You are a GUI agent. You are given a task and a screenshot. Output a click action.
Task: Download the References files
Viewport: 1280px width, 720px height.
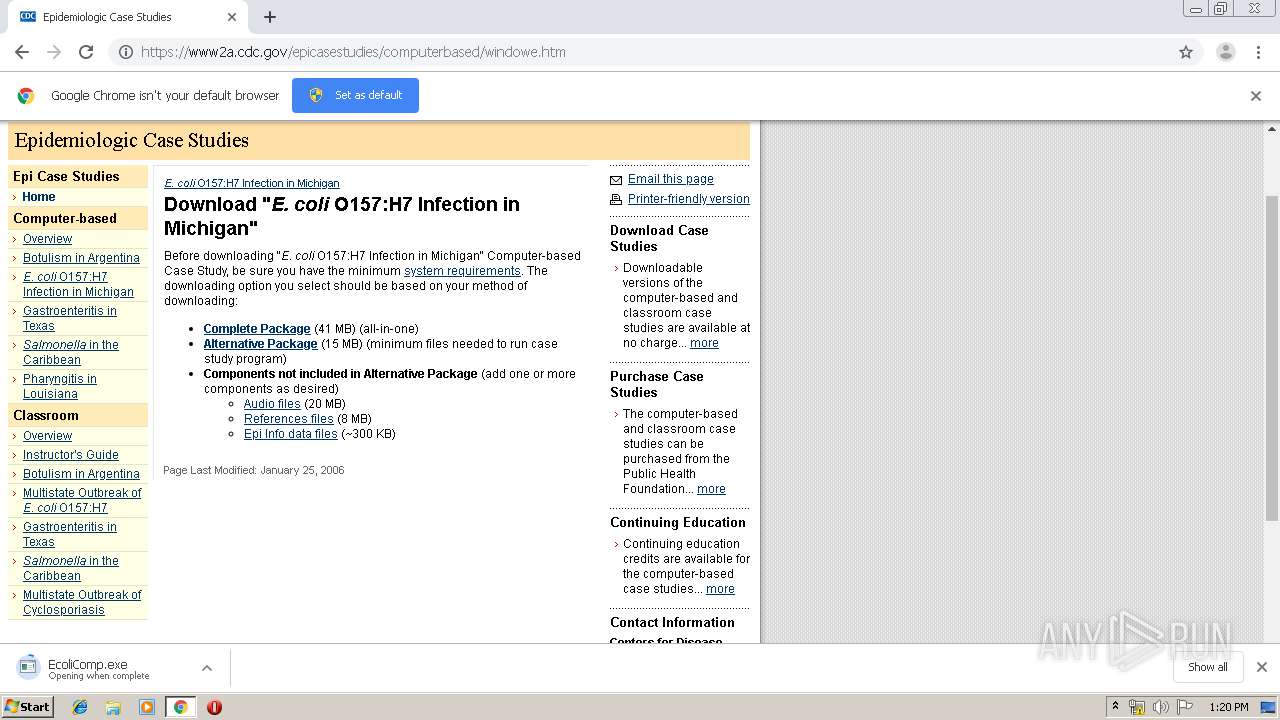pos(288,419)
